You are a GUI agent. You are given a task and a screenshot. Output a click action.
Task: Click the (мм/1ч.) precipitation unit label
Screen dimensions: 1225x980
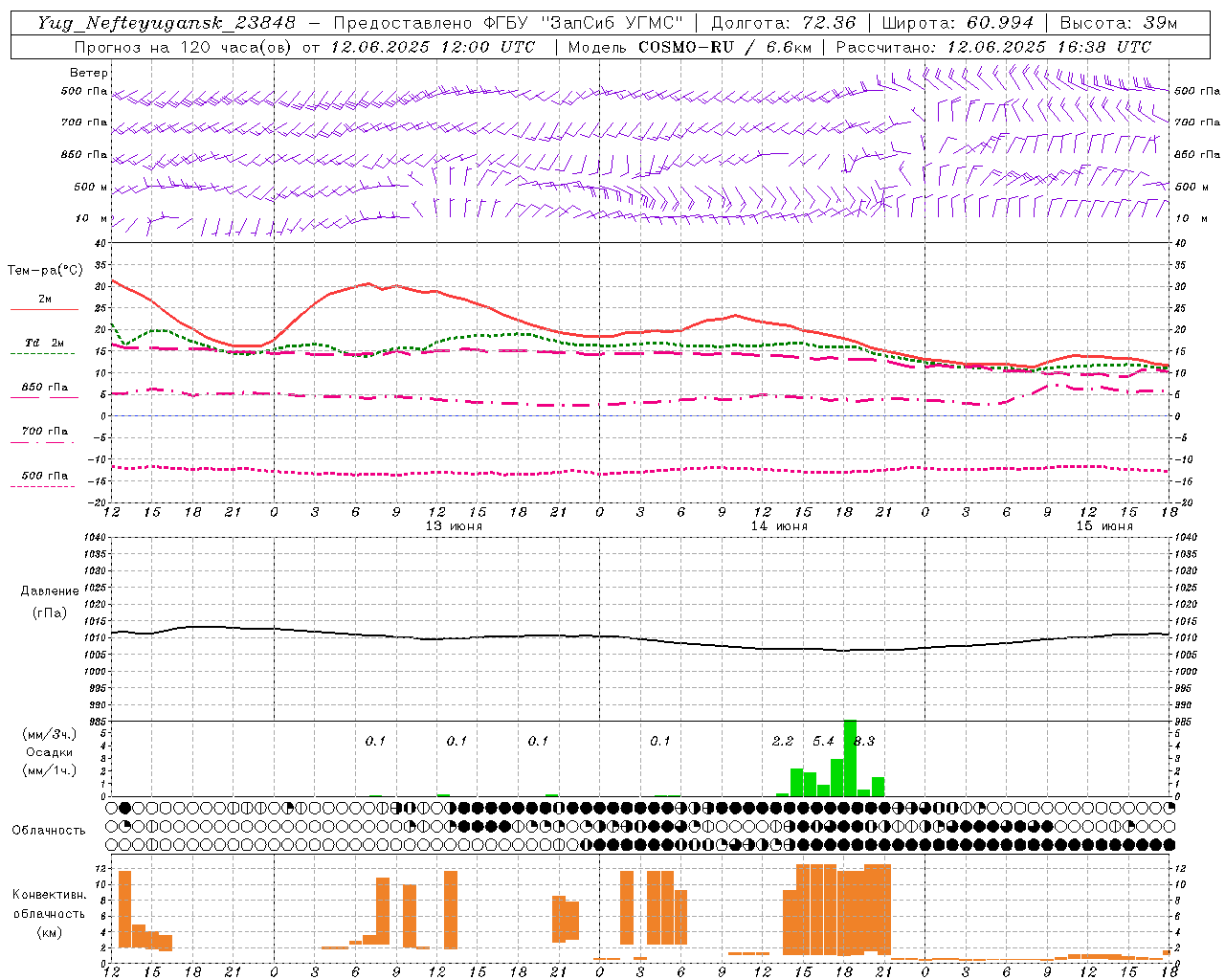49,770
